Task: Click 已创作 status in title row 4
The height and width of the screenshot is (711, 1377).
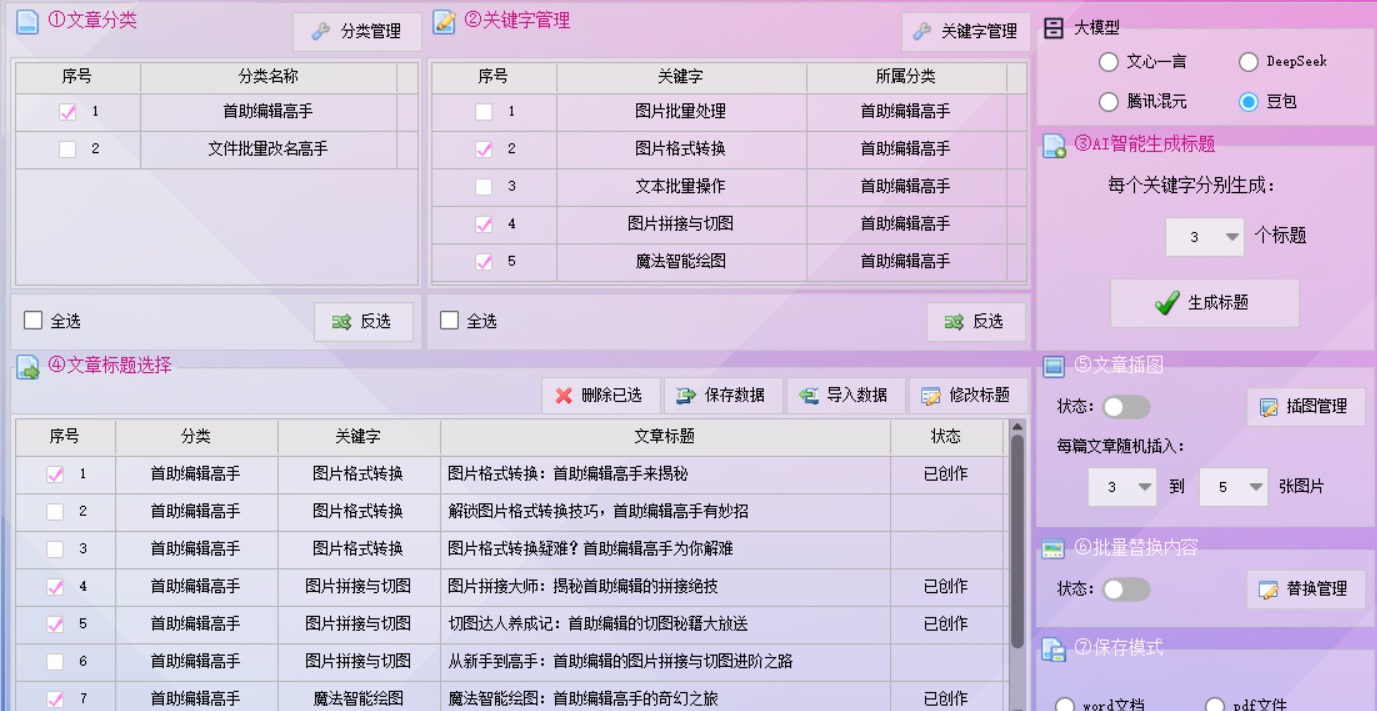Action: click(946, 587)
